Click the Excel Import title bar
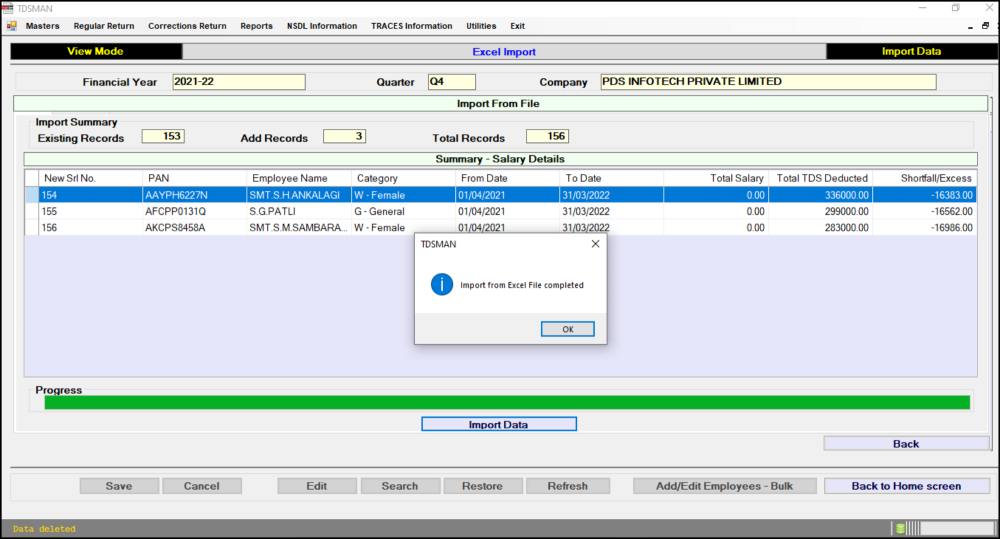 point(504,52)
